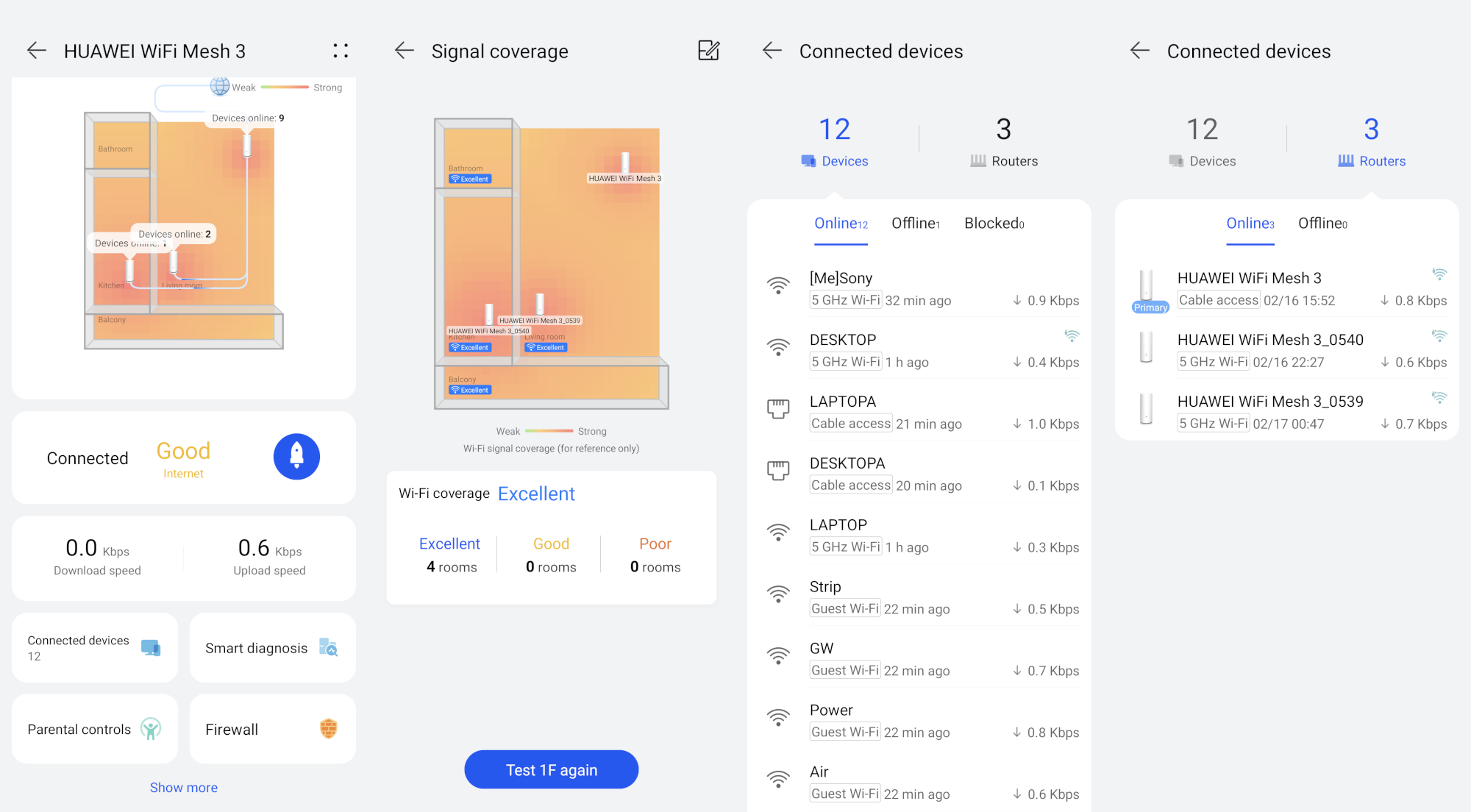
Task: Open HUAWEI WiFi Mesh 3 primary router entry
Action: (x=1287, y=289)
